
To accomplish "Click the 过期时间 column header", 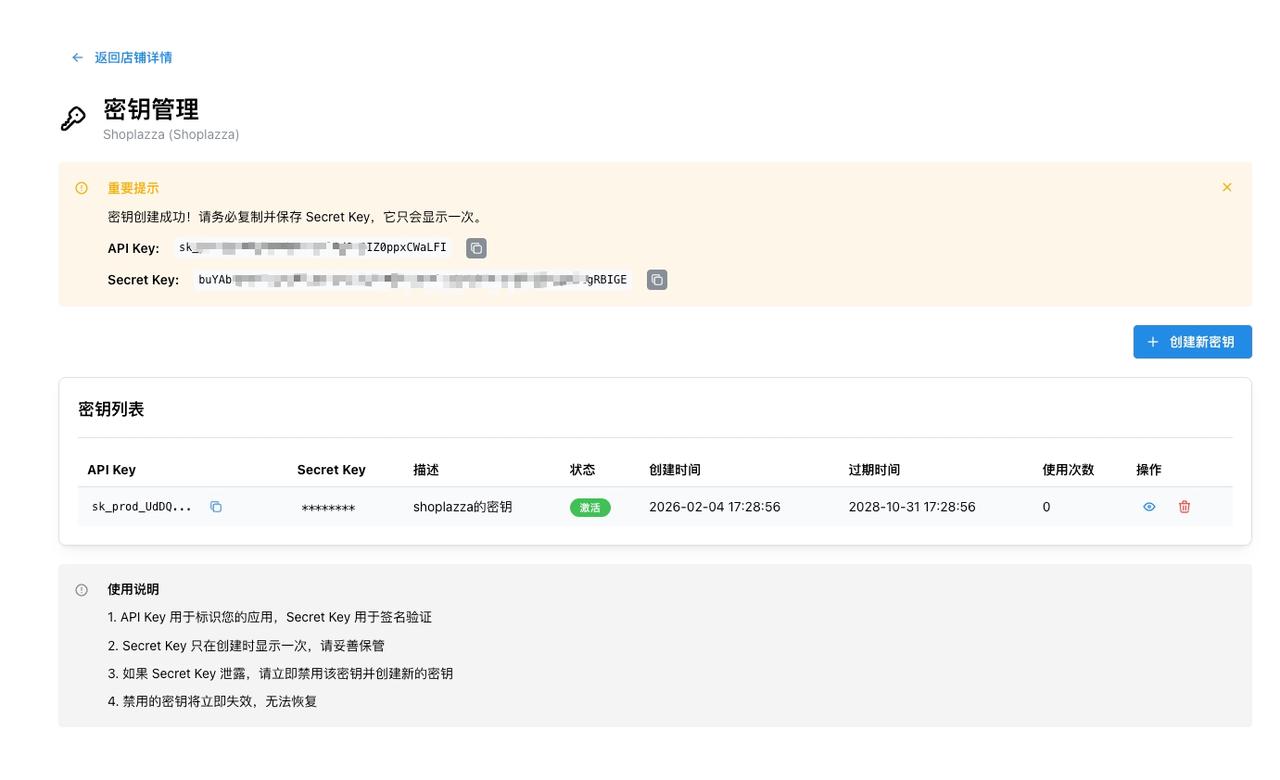I will click(874, 470).
